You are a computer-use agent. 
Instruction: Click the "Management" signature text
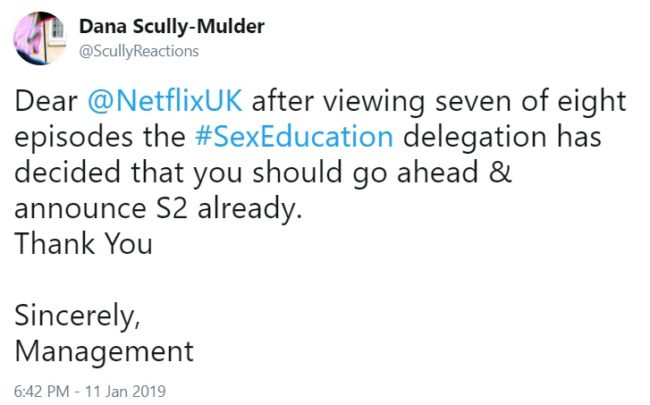(104, 351)
